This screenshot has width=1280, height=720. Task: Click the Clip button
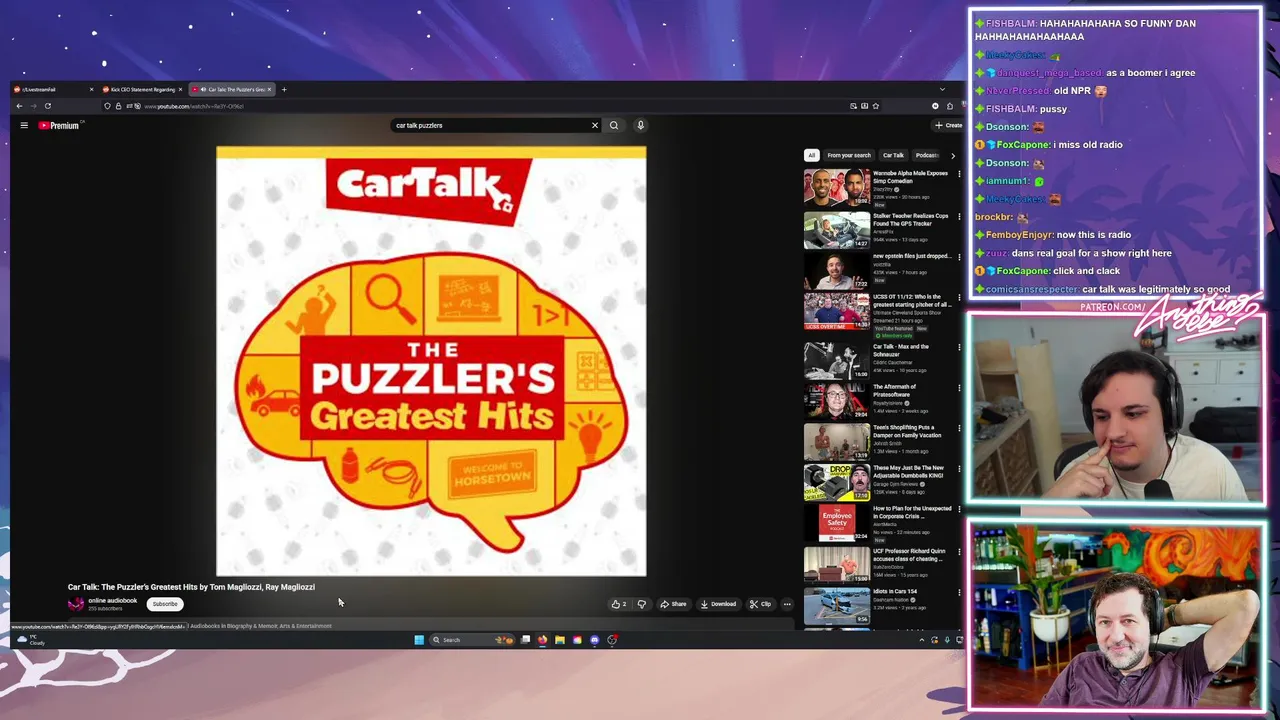pyautogui.click(x=760, y=604)
